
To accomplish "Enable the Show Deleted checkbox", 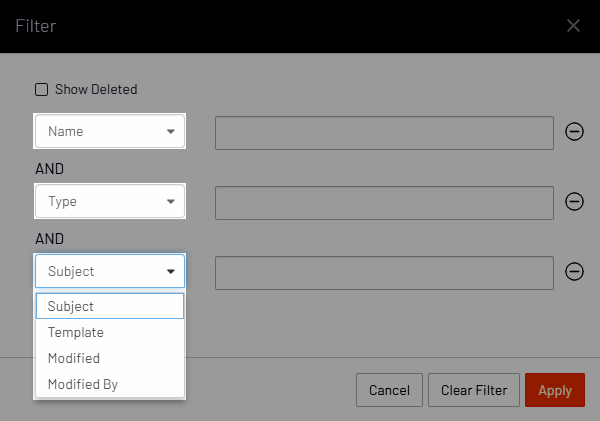I will click(x=42, y=89).
